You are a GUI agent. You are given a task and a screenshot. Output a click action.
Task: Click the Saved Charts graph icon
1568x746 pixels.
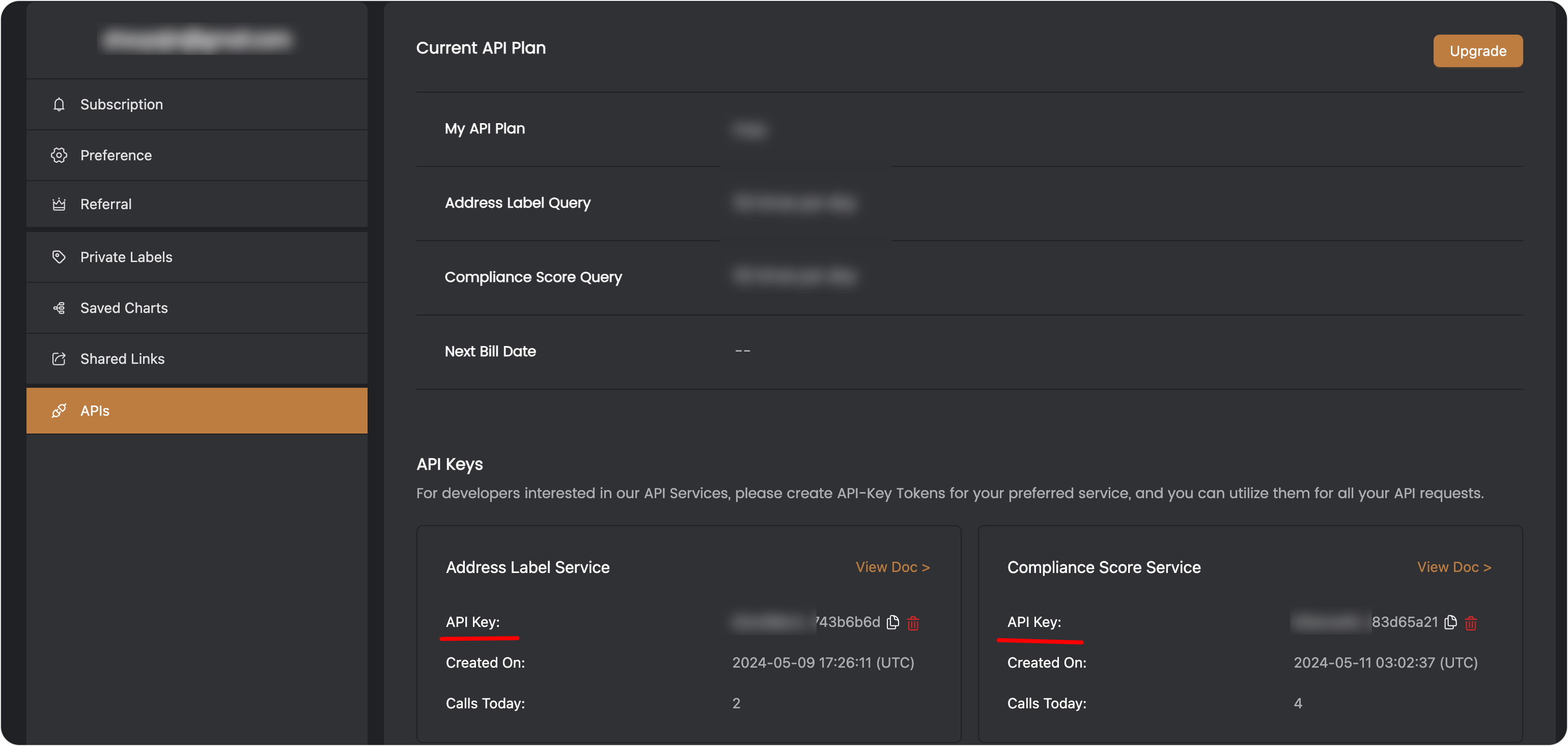click(x=59, y=308)
